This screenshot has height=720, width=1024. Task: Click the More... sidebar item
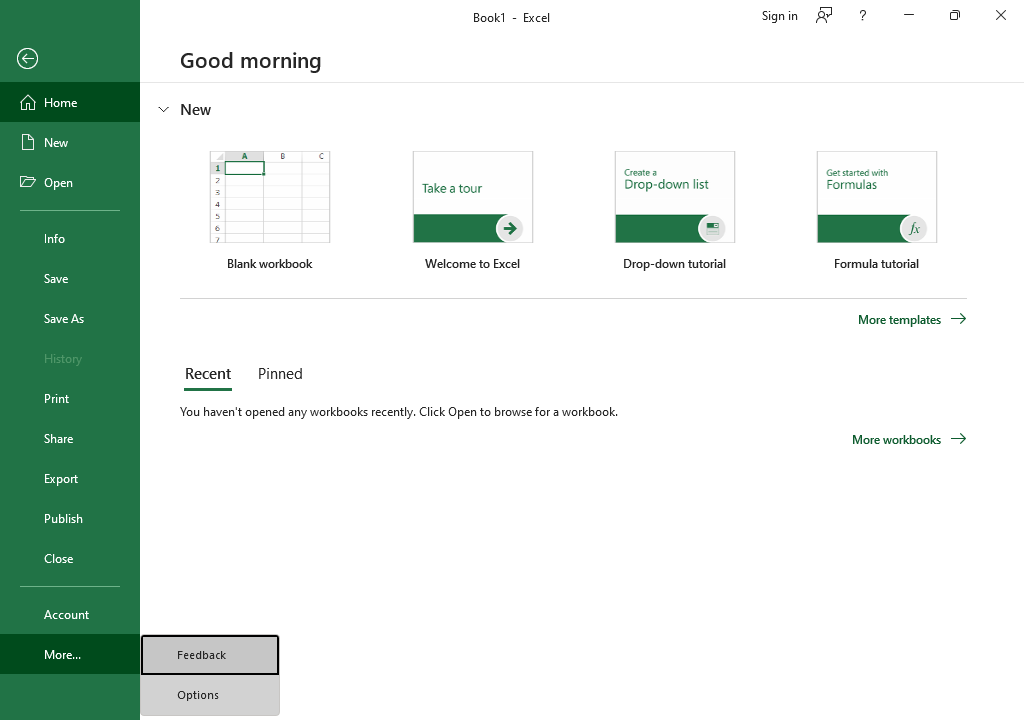pos(70,655)
